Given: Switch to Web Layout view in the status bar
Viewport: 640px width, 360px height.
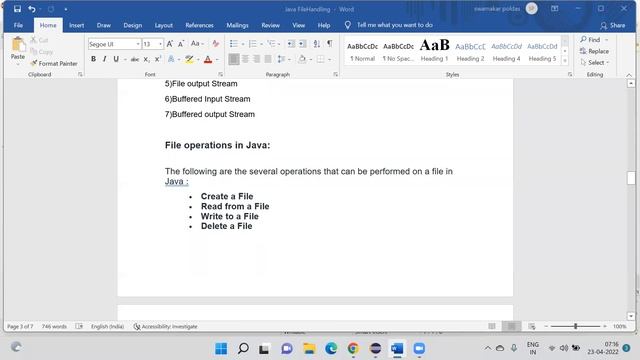Looking at the screenshot, I should 531,326.
